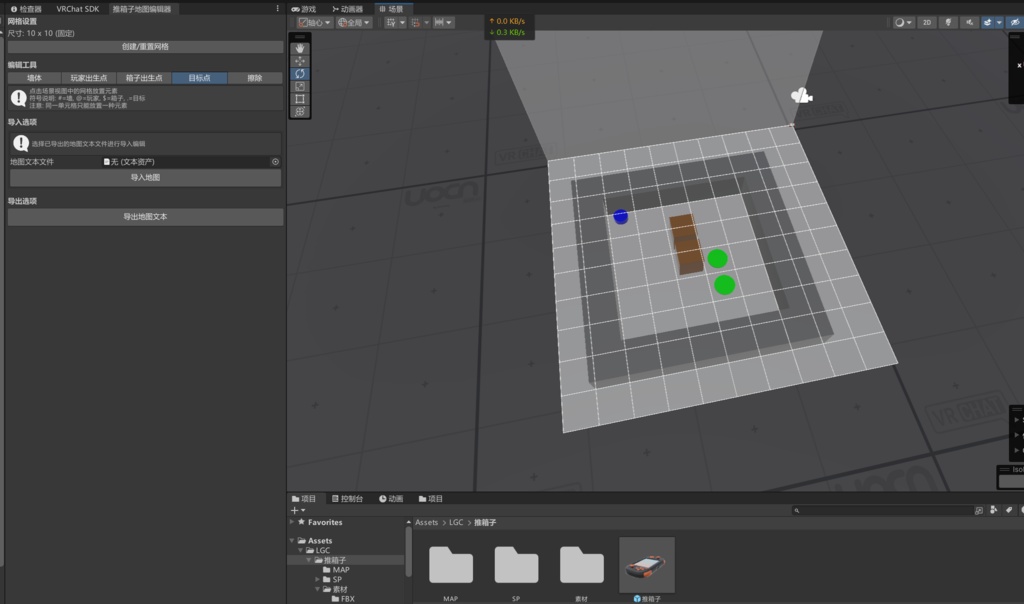Open the asset object picker circle
The image size is (1024, 604).
[275, 161]
